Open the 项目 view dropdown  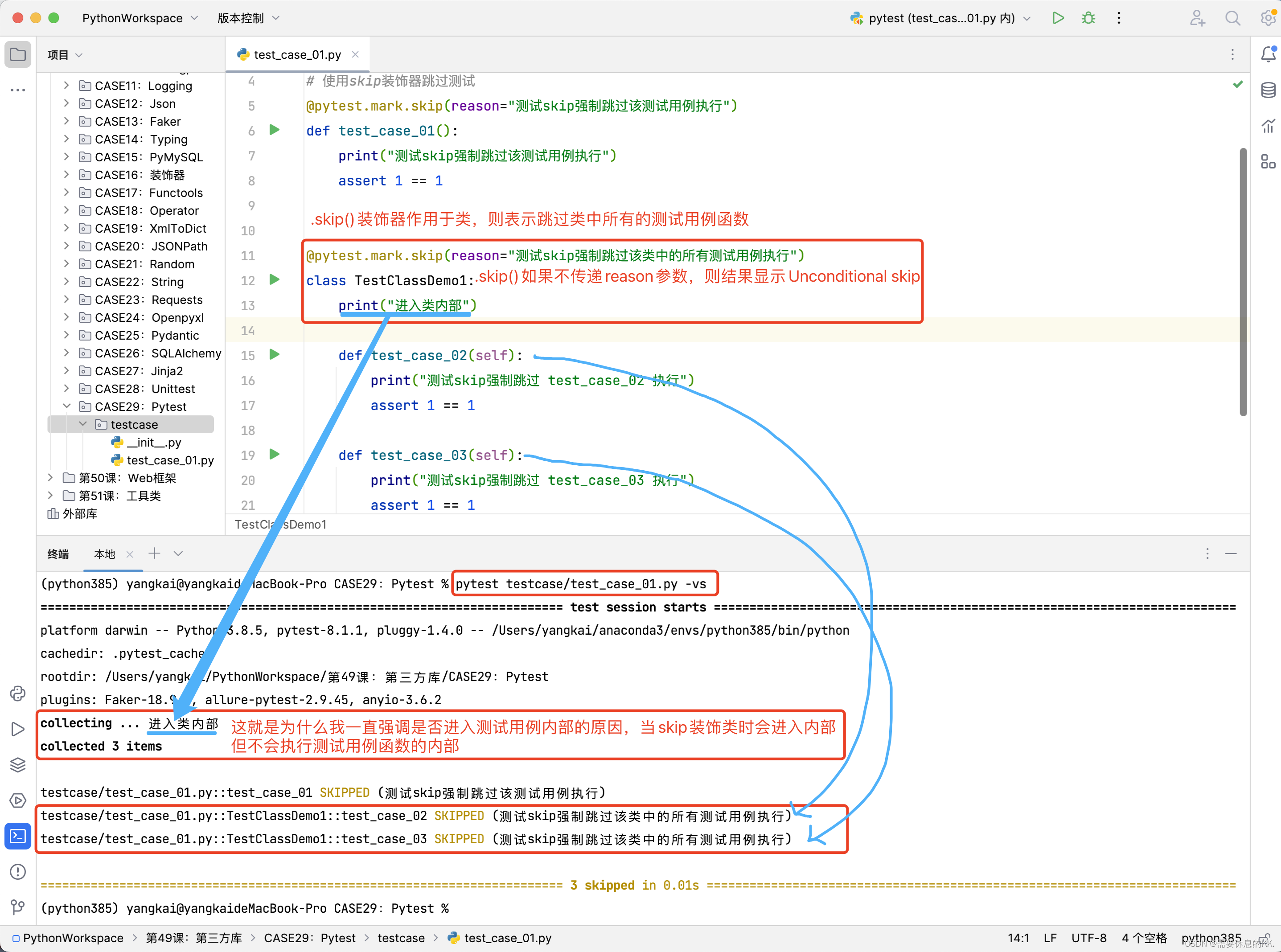(65, 55)
